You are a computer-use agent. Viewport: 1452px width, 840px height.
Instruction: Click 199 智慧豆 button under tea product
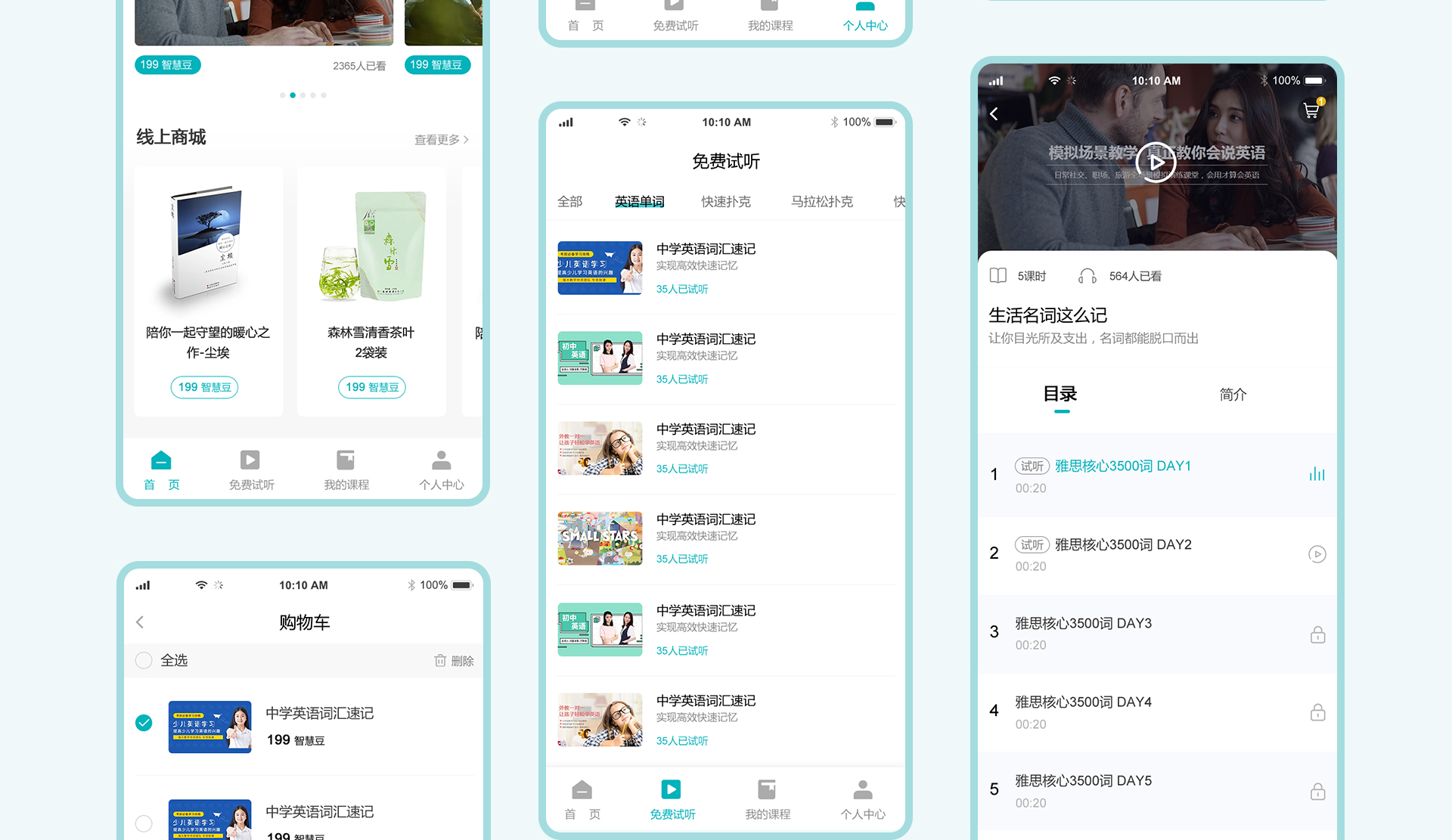coord(371,387)
